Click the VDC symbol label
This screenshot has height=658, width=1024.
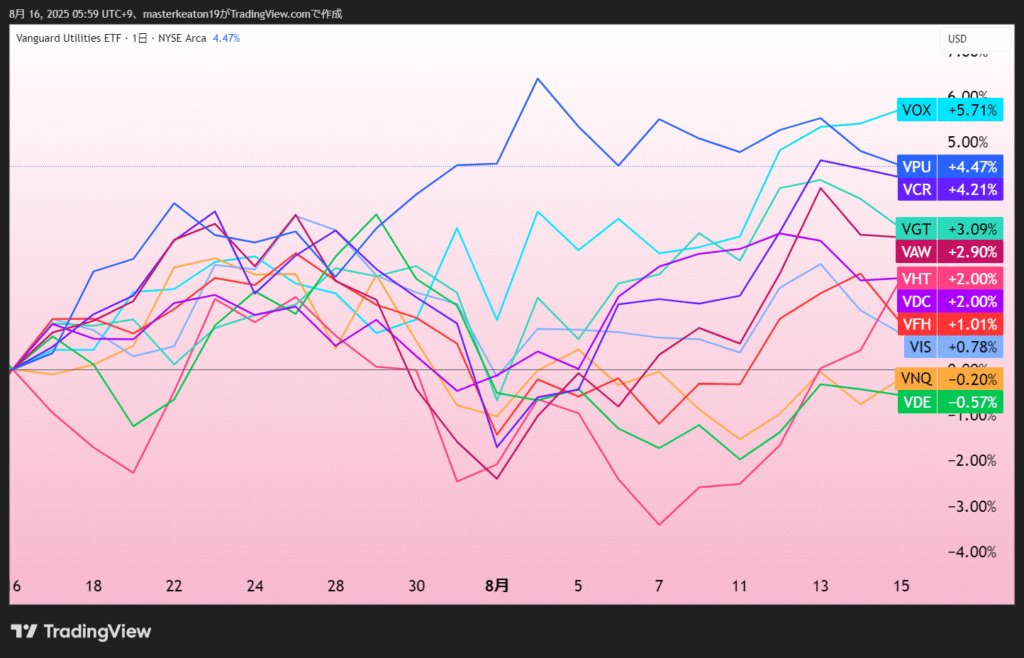pyautogui.click(x=917, y=302)
